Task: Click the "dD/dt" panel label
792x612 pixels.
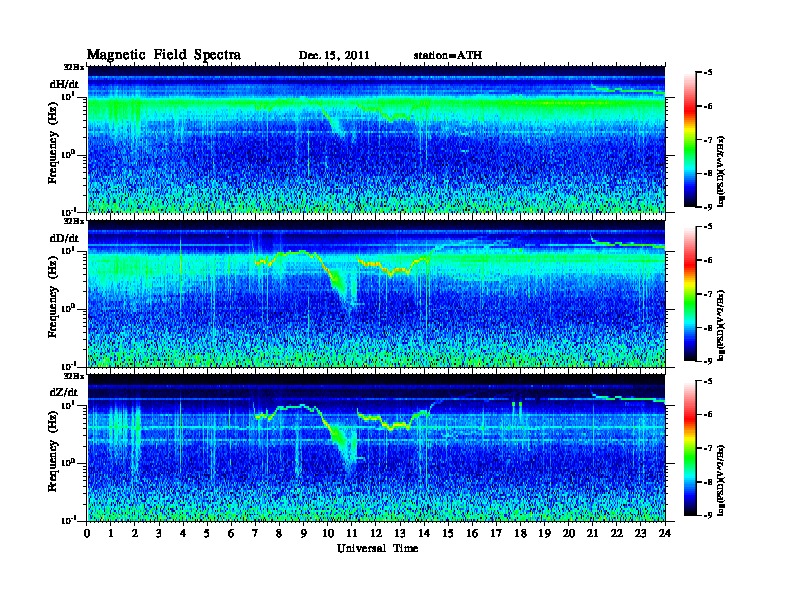Action: point(64,238)
